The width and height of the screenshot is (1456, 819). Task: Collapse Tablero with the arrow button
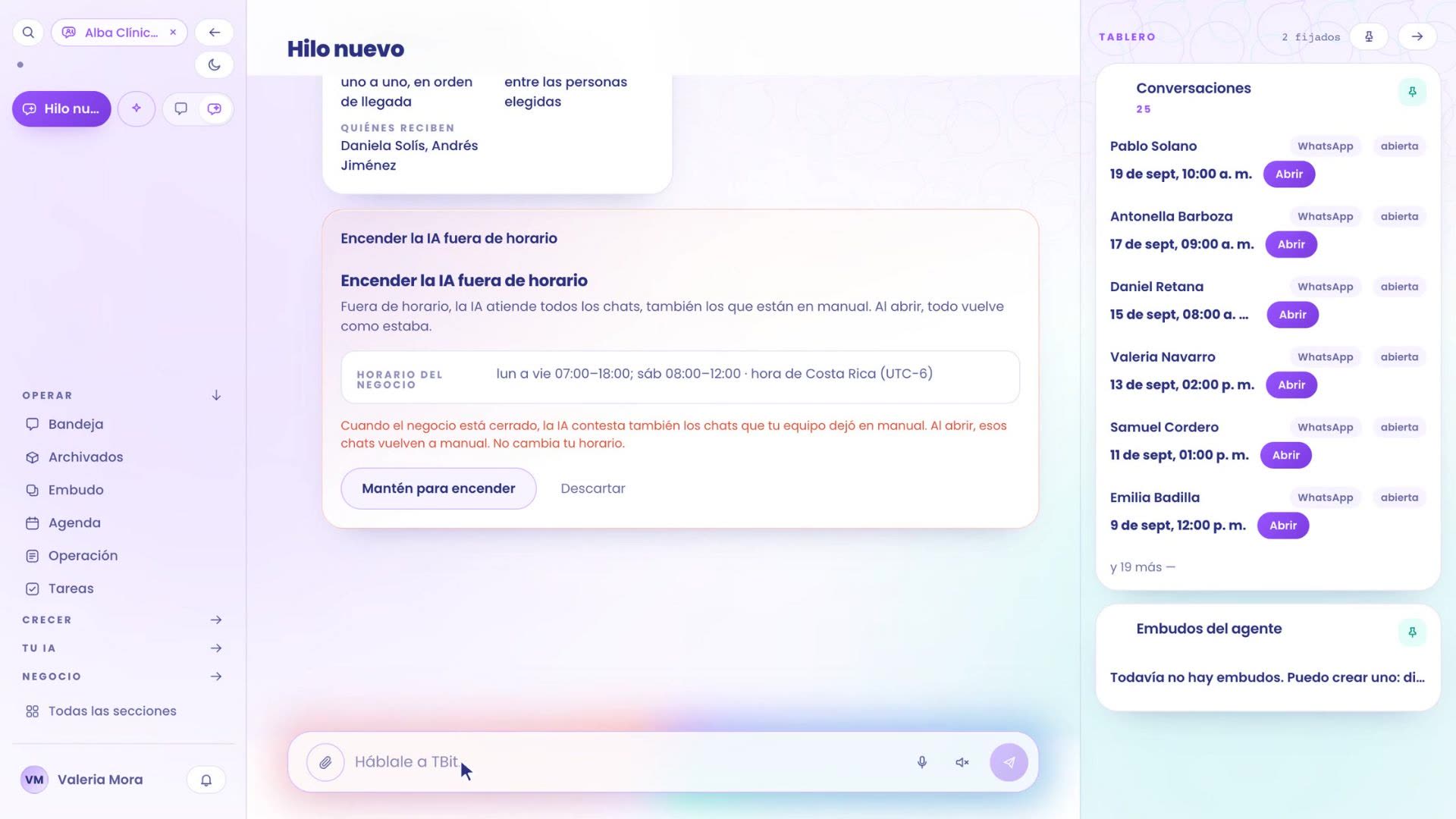1417,36
